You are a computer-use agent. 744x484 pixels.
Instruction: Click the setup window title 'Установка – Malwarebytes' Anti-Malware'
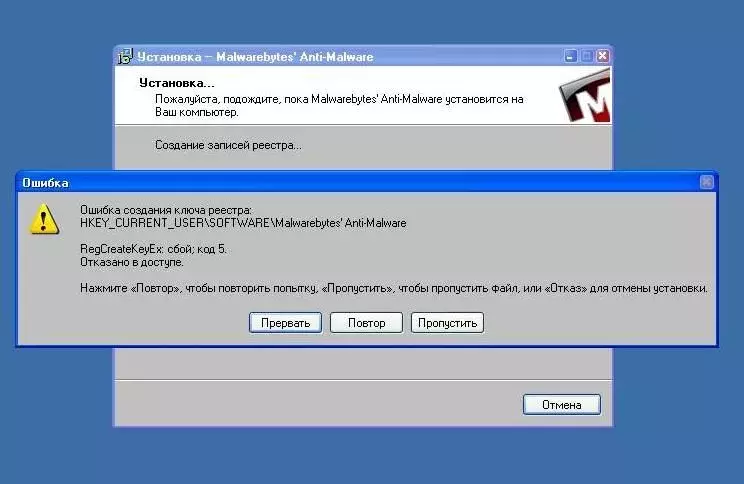255,57
